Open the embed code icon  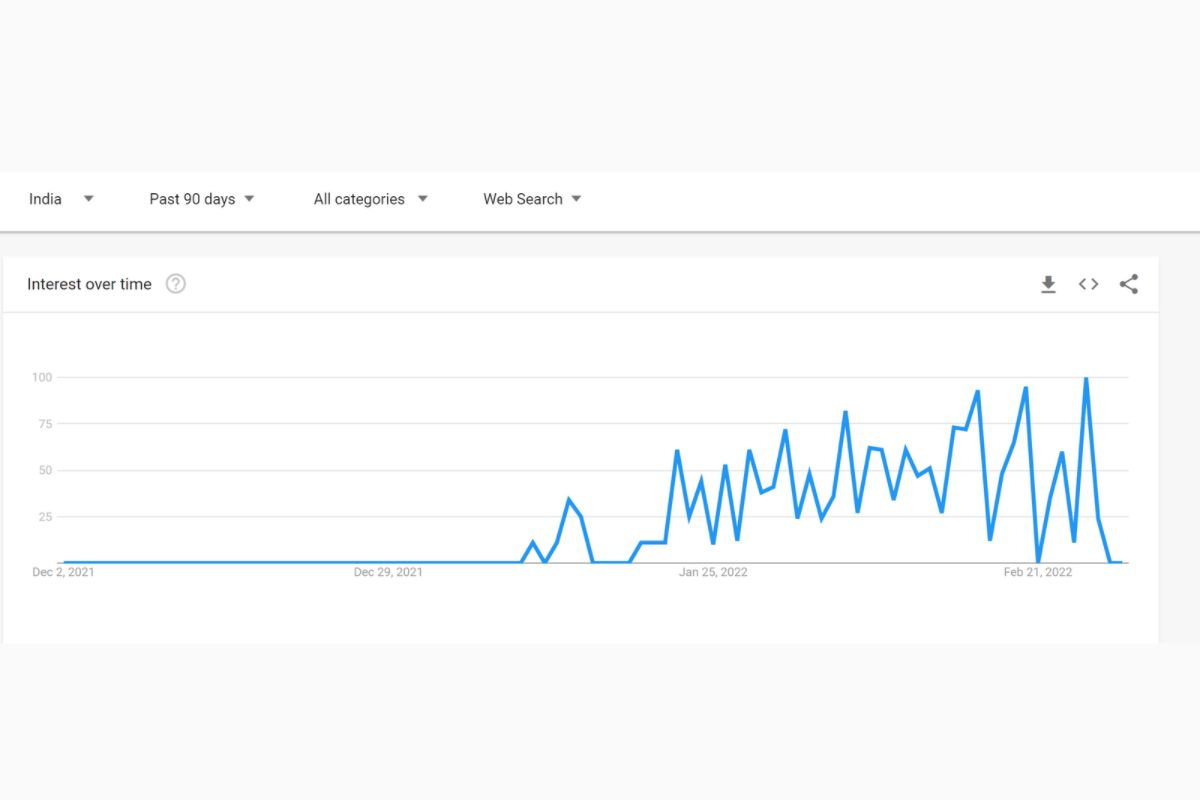[x=1088, y=285]
